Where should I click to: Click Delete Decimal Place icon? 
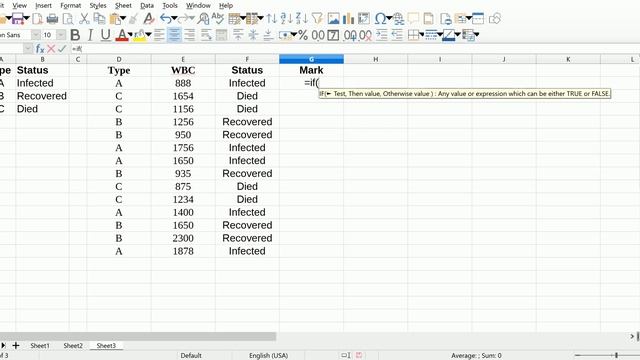[x=366, y=36]
